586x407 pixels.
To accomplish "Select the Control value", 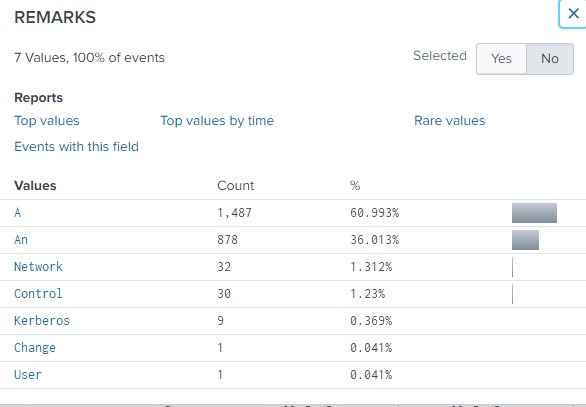I will tap(38, 293).
